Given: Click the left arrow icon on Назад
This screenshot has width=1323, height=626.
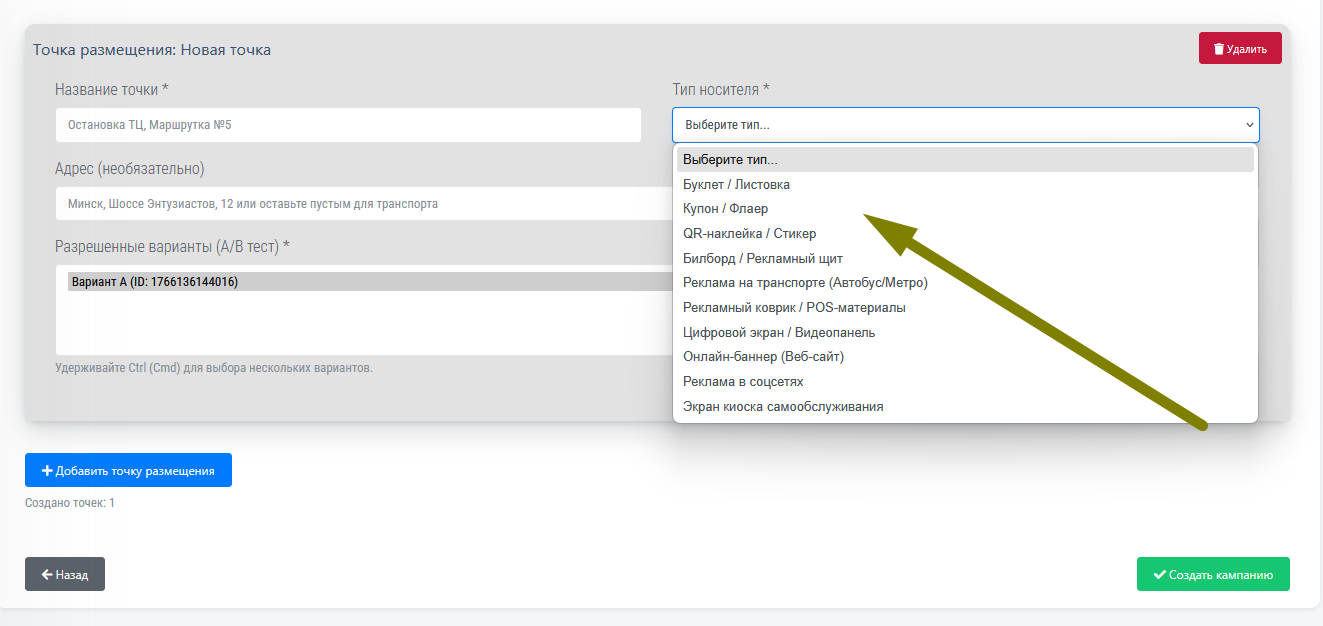Looking at the screenshot, I should 47,575.
